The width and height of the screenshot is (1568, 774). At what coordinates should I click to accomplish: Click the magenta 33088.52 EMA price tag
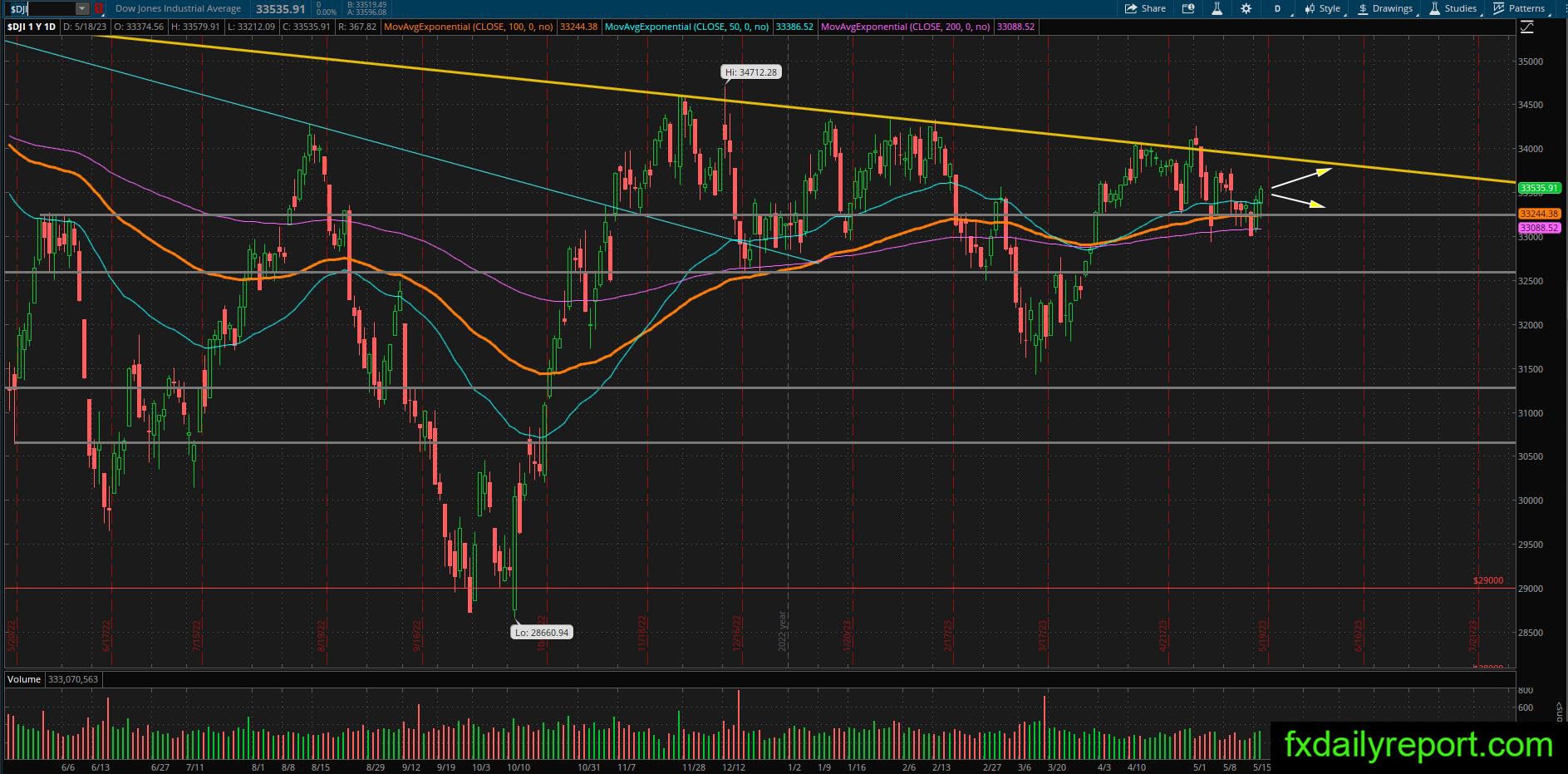point(1538,228)
